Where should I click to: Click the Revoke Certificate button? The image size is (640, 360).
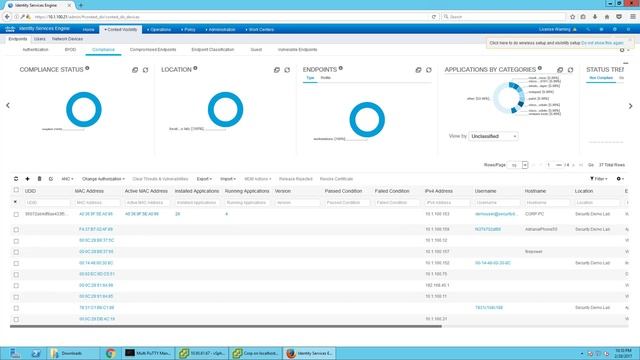click(x=336, y=179)
